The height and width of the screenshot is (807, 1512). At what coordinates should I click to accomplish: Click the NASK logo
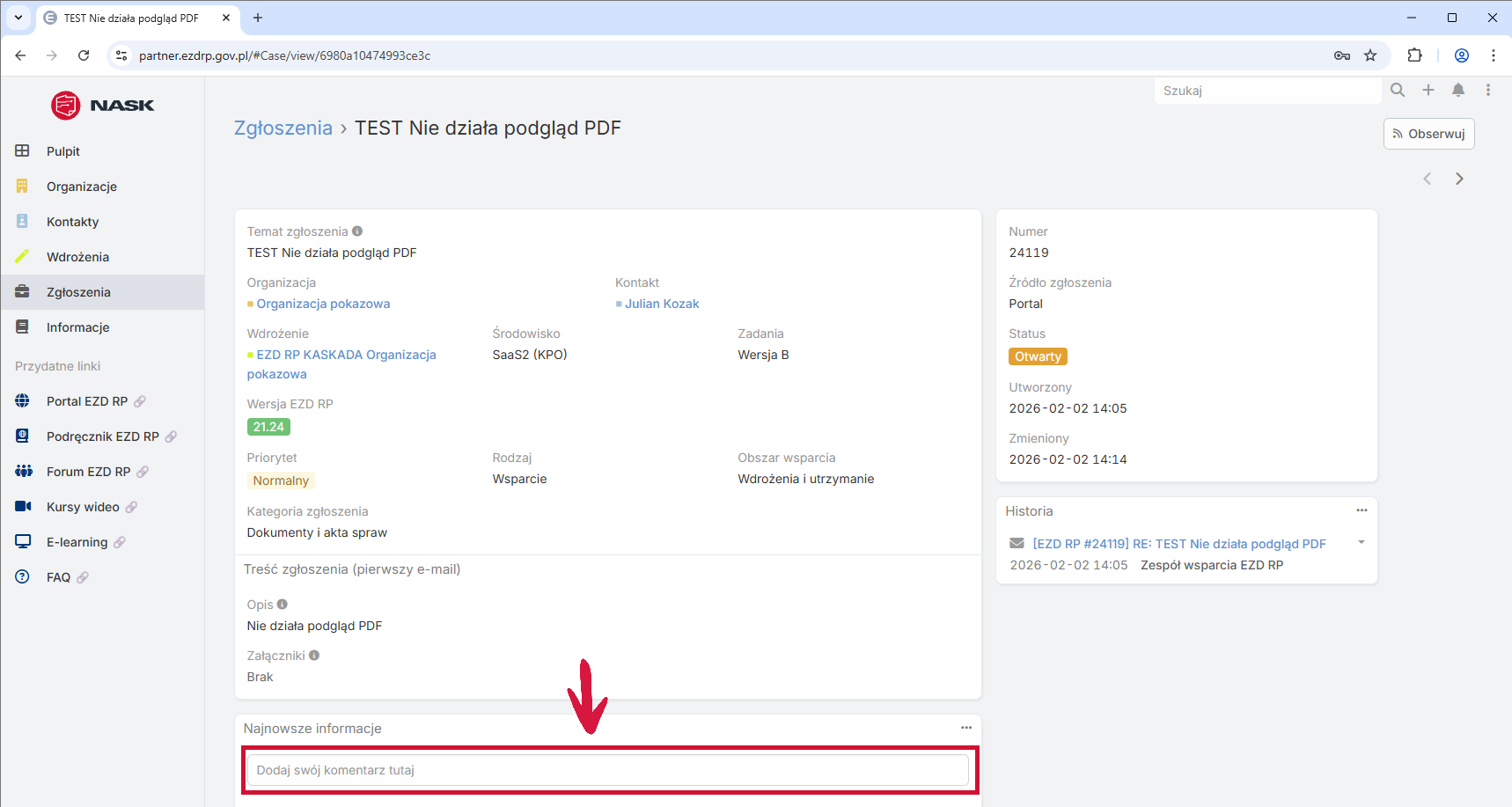point(102,106)
